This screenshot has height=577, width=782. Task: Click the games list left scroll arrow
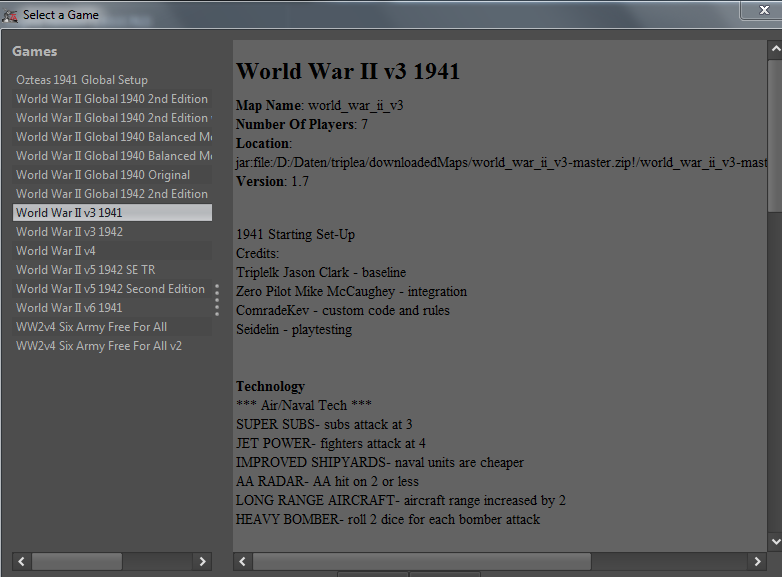22,562
